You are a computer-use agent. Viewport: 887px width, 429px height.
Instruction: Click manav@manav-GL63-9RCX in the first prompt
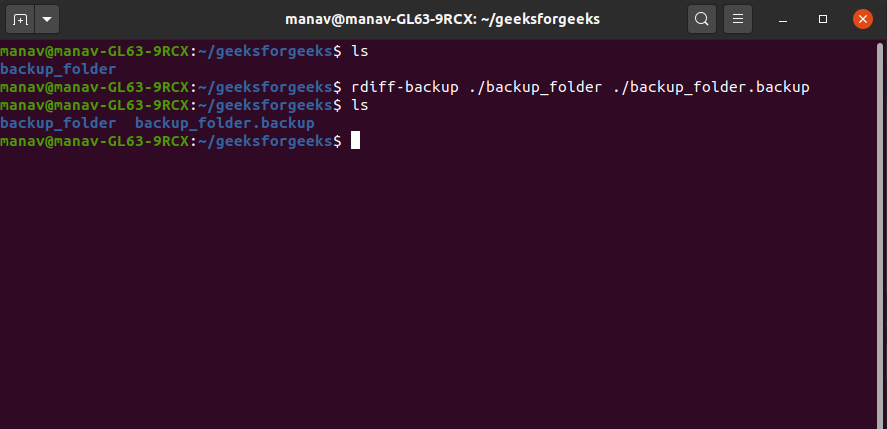(94, 51)
